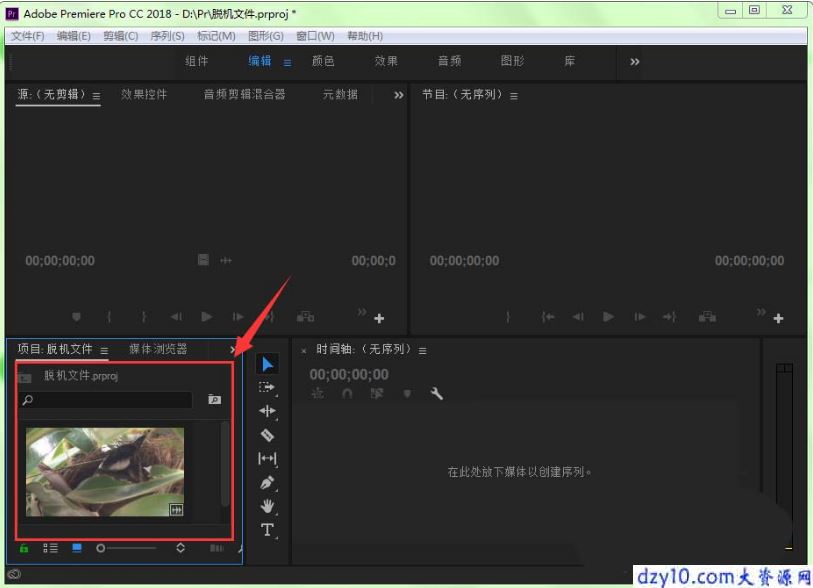Go to In point in Program monitor
This screenshot has height=588, width=813.
[548, 316]
